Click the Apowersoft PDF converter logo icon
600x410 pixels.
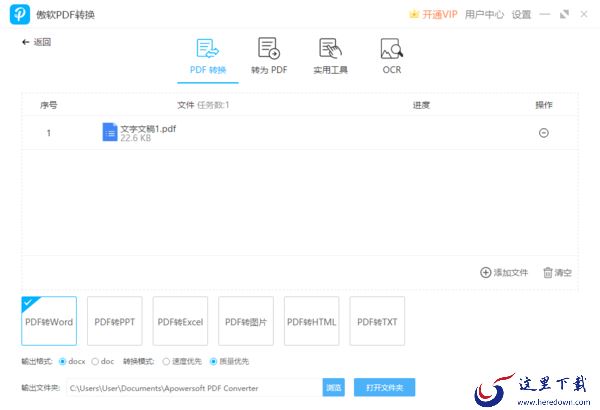(x=20, y=14)
